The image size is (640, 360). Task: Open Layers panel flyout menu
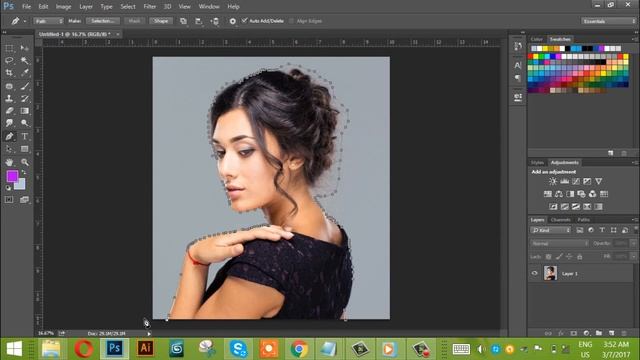click(x=635, y=220)
